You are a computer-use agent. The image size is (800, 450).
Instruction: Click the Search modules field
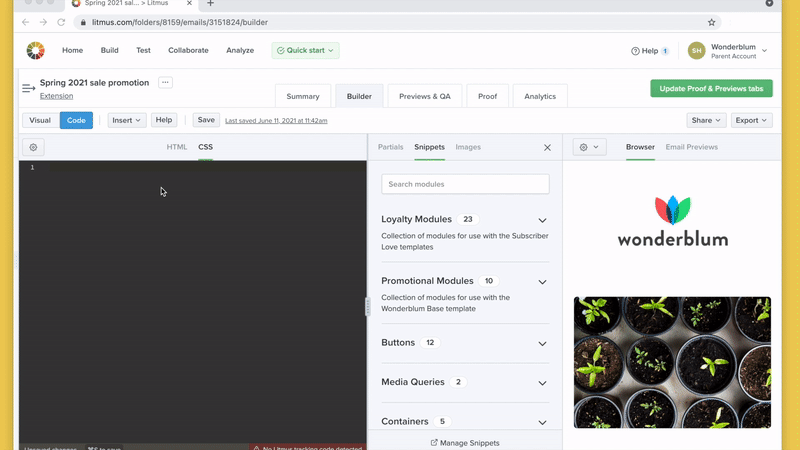click(x=465, y=184)
